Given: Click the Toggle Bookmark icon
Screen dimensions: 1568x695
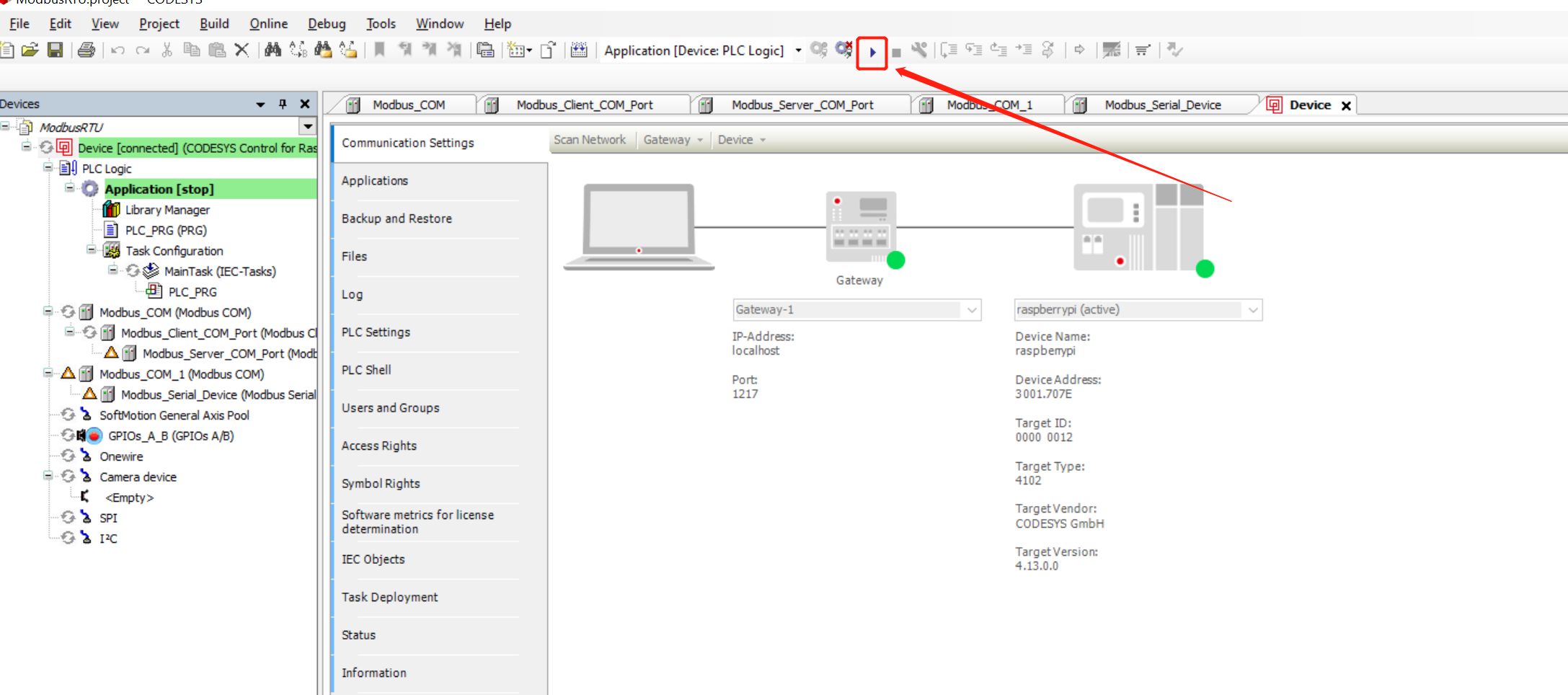Looking at the screenshot, I should click(379, 50).
